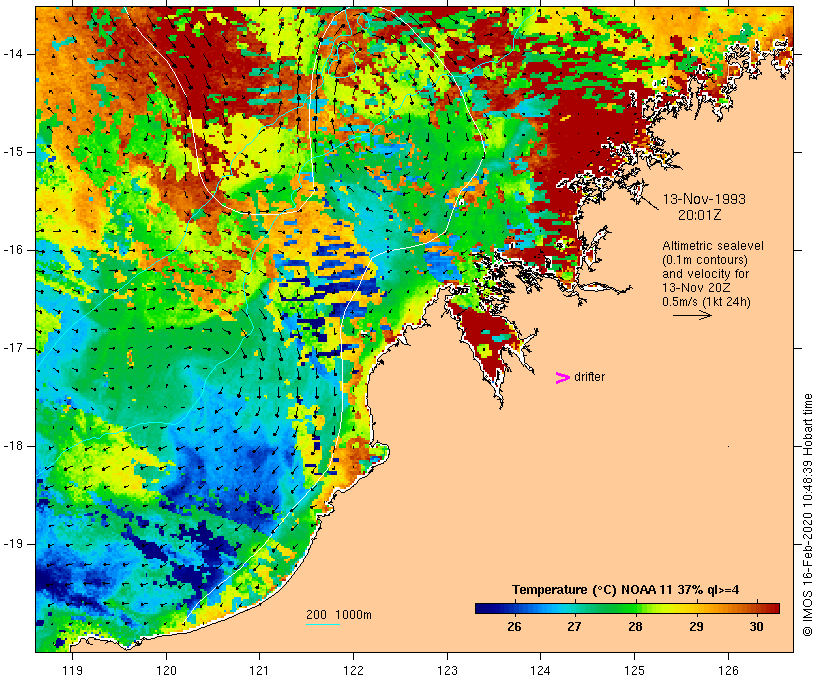
Task: Click the longitude axis label 121
Action: (259, 670)
